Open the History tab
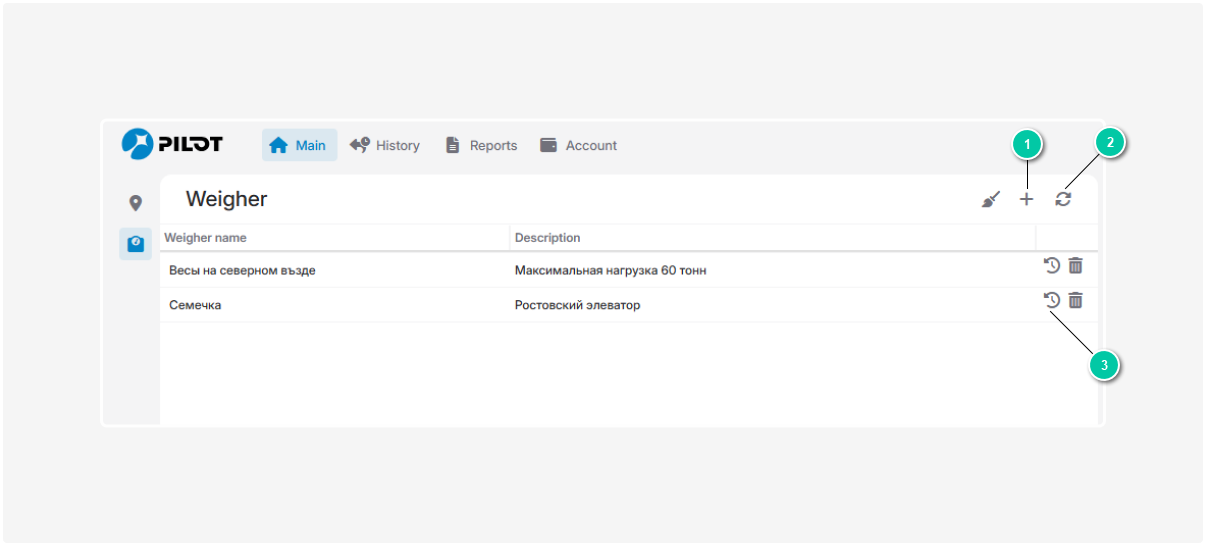This screenshot has width=1206, height=546. 385,146
